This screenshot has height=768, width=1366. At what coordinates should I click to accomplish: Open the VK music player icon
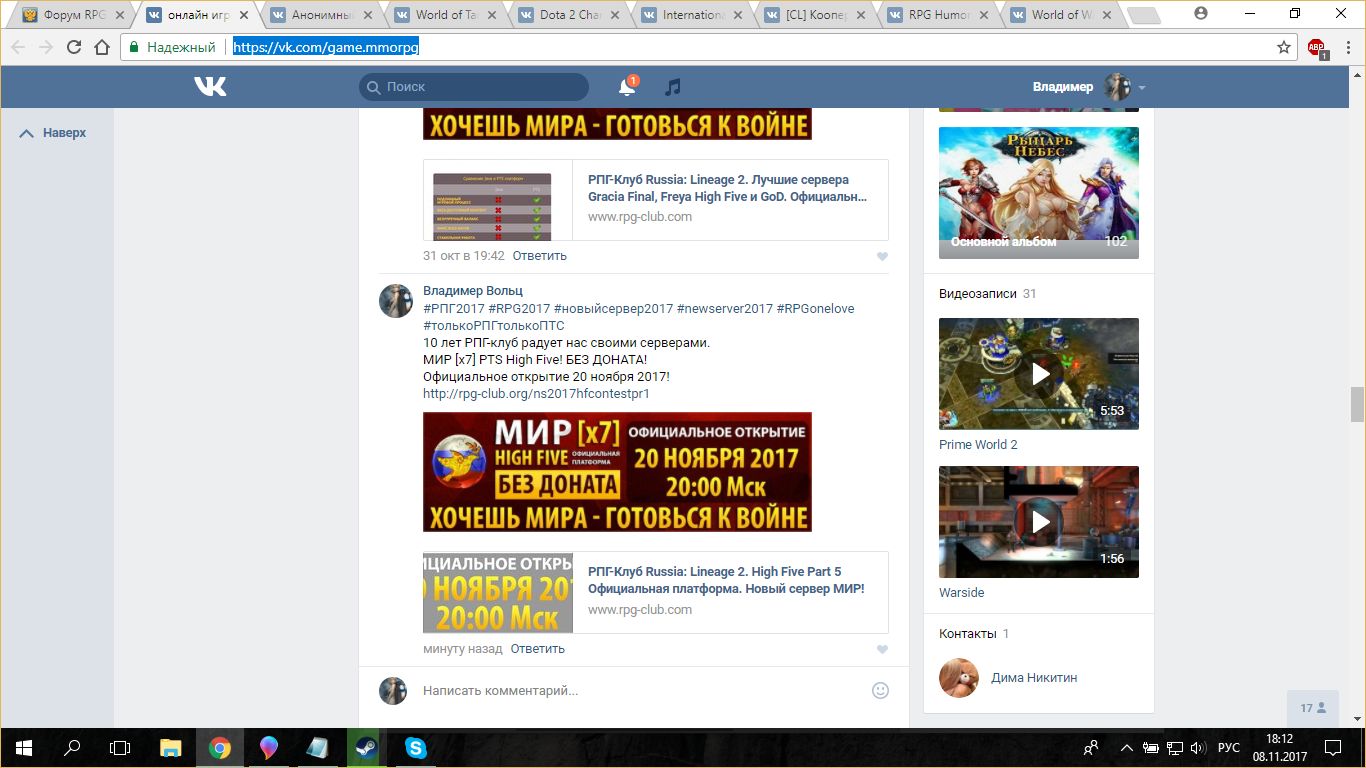click(x=673, y=87)
